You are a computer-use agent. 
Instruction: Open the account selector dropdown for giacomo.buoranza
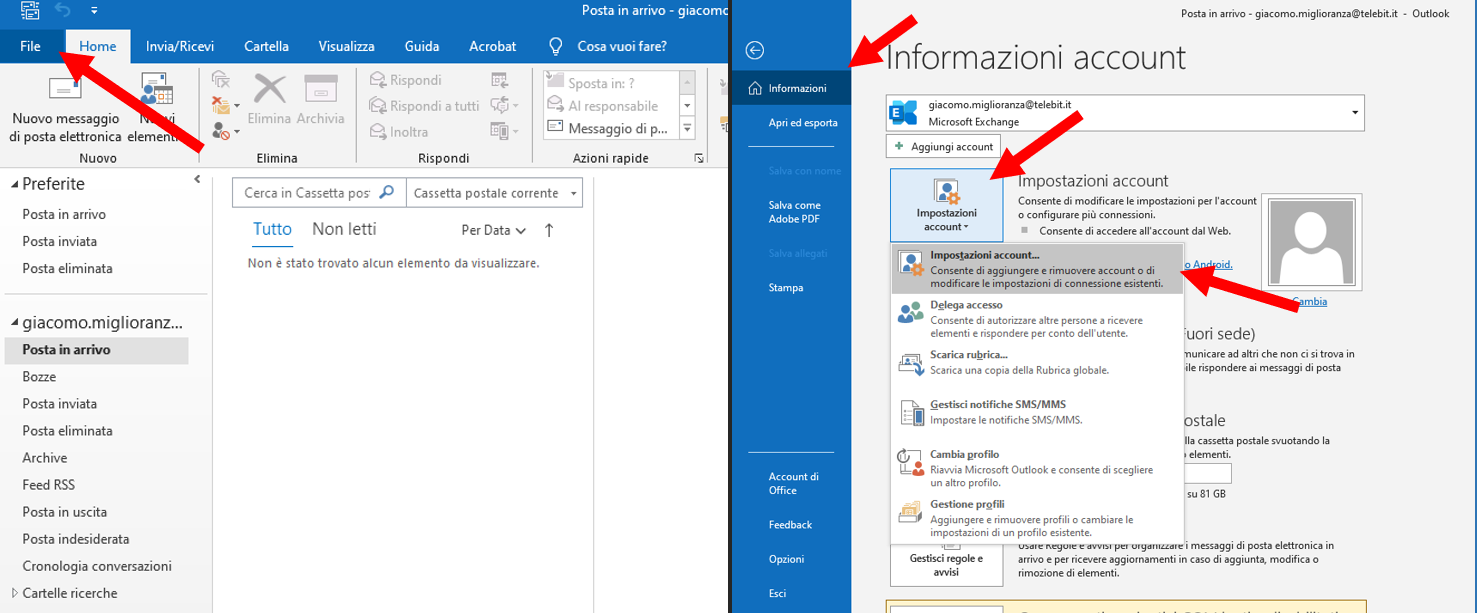coord(1355,112)
